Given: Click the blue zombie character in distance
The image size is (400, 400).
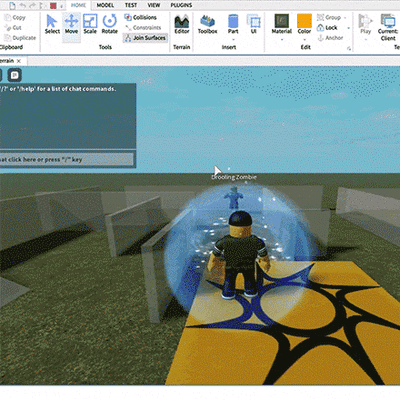Looking at the screenshot, I should click(234, 198).
